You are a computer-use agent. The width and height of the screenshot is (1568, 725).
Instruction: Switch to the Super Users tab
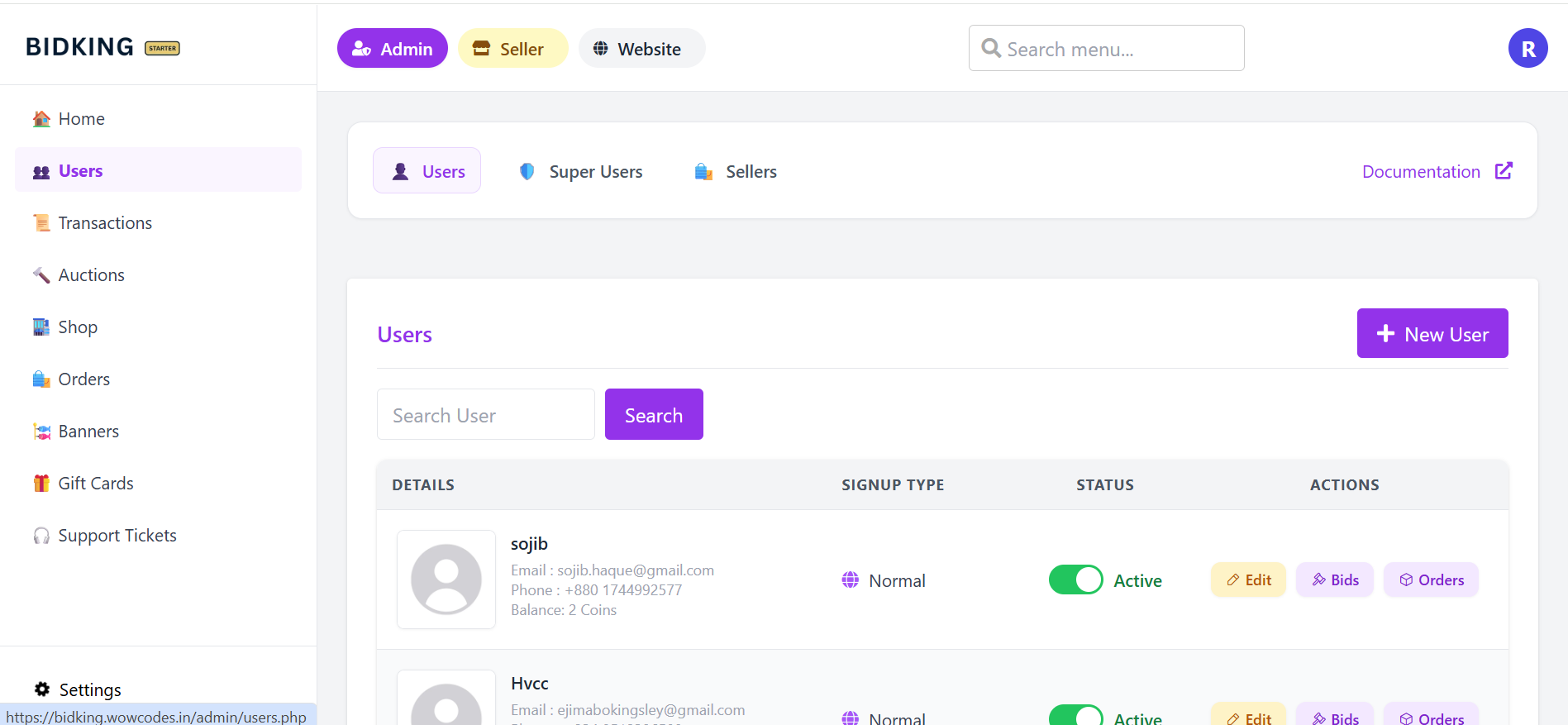(x=581, y=171)
